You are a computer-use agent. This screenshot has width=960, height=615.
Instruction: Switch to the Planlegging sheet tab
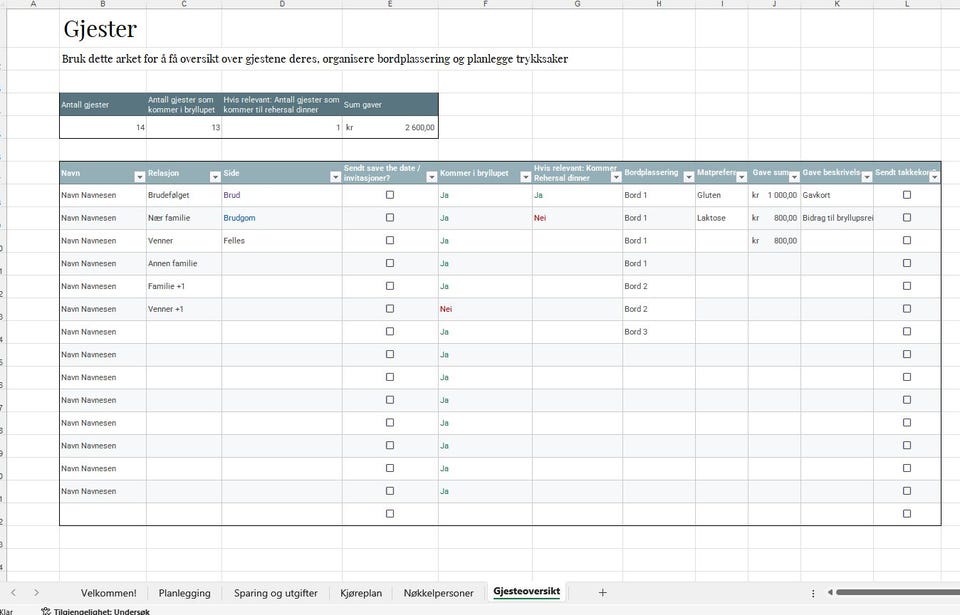tap(184, 593)
